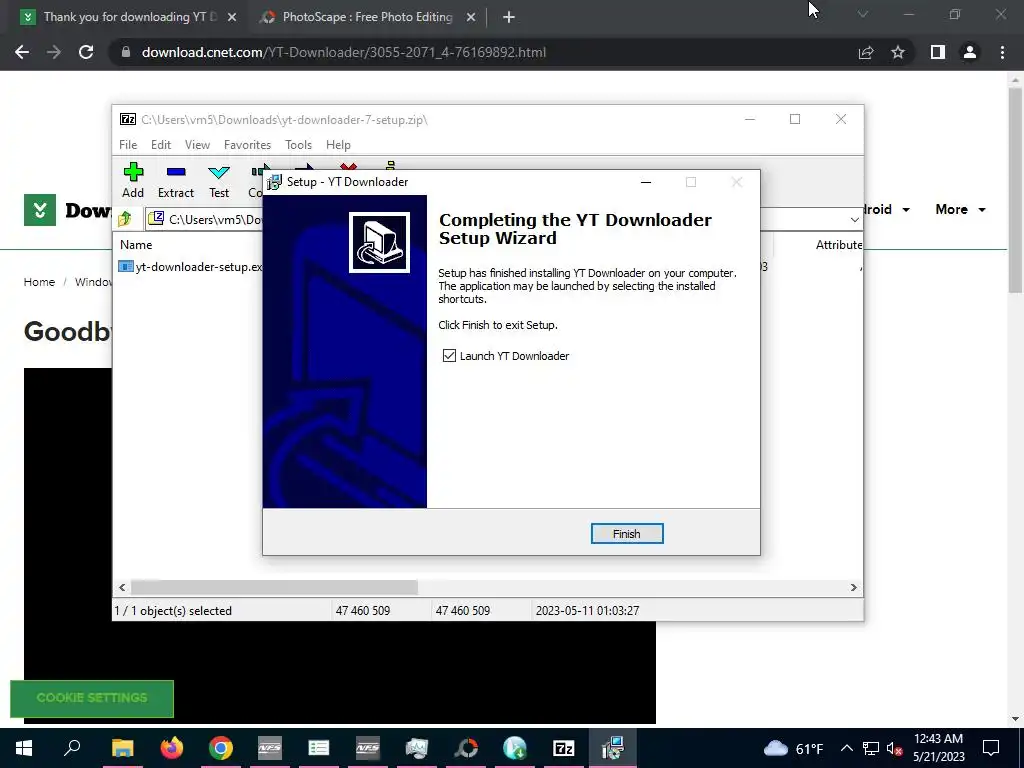Image resolution: width=1024 pixels, height=768 pixels.
Task: Click the Chrome forward arrow
Action: tap(54, 52)
